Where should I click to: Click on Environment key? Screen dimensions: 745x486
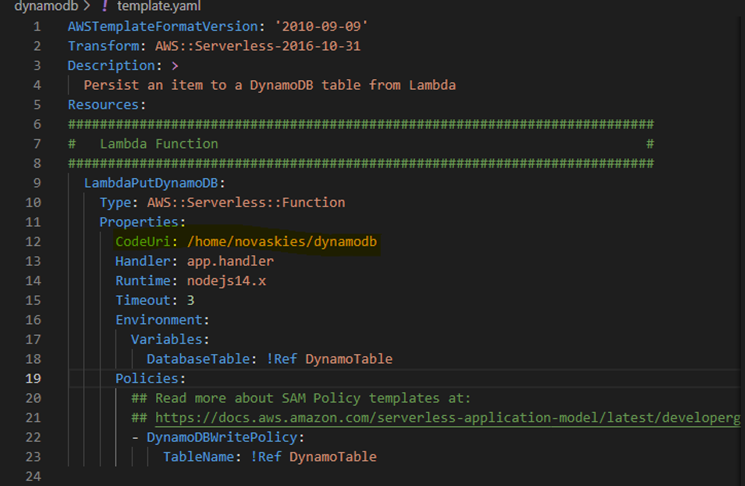(x=159, y=320)
